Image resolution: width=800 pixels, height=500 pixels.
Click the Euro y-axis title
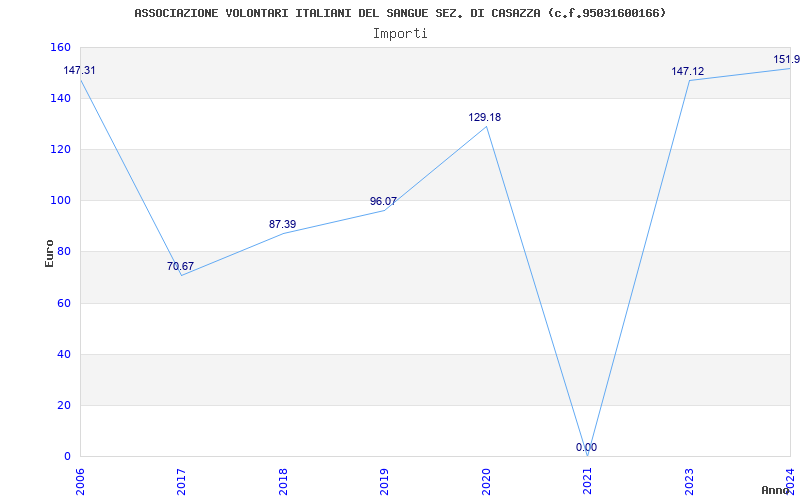49,253
